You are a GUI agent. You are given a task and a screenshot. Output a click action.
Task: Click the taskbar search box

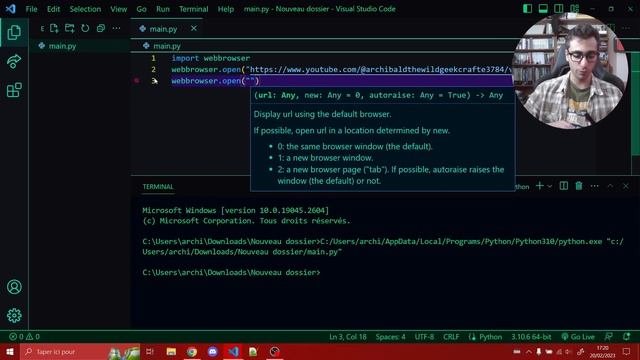pos(80,351)
